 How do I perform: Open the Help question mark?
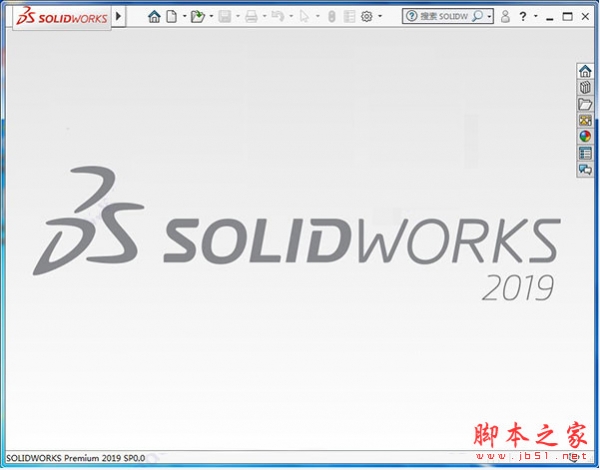[523, 16]
